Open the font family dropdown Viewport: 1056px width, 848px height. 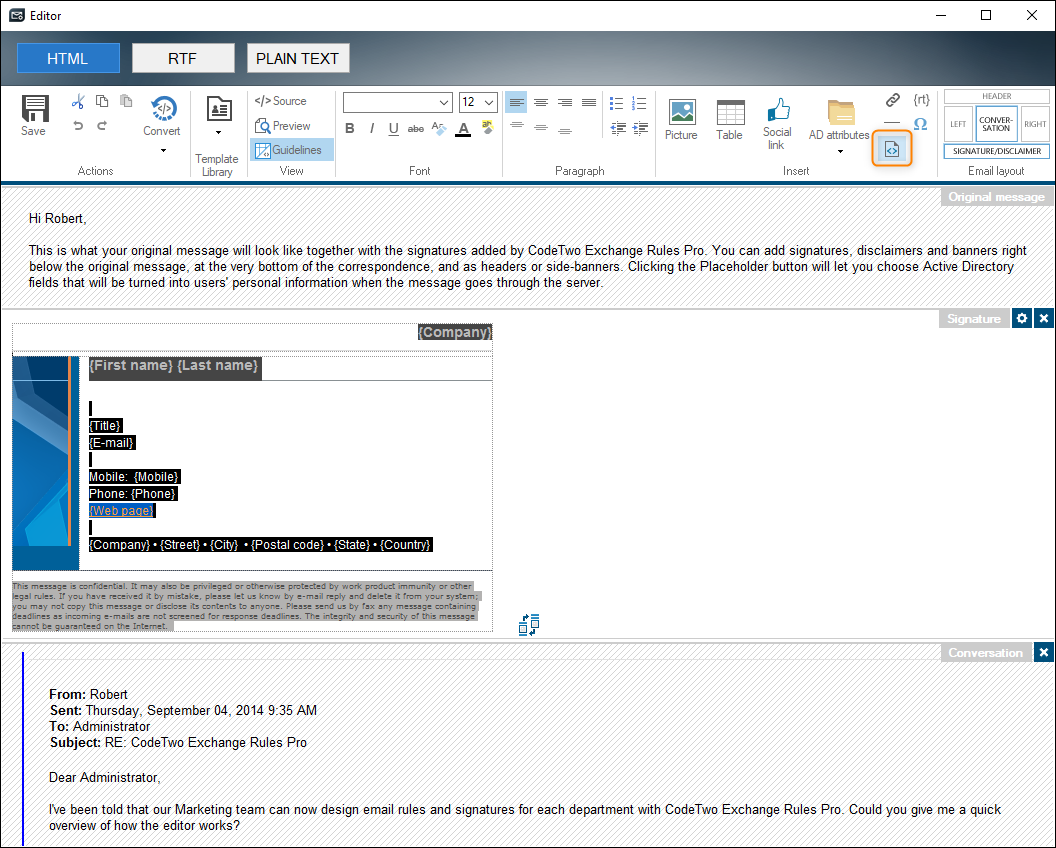[397, 102]
